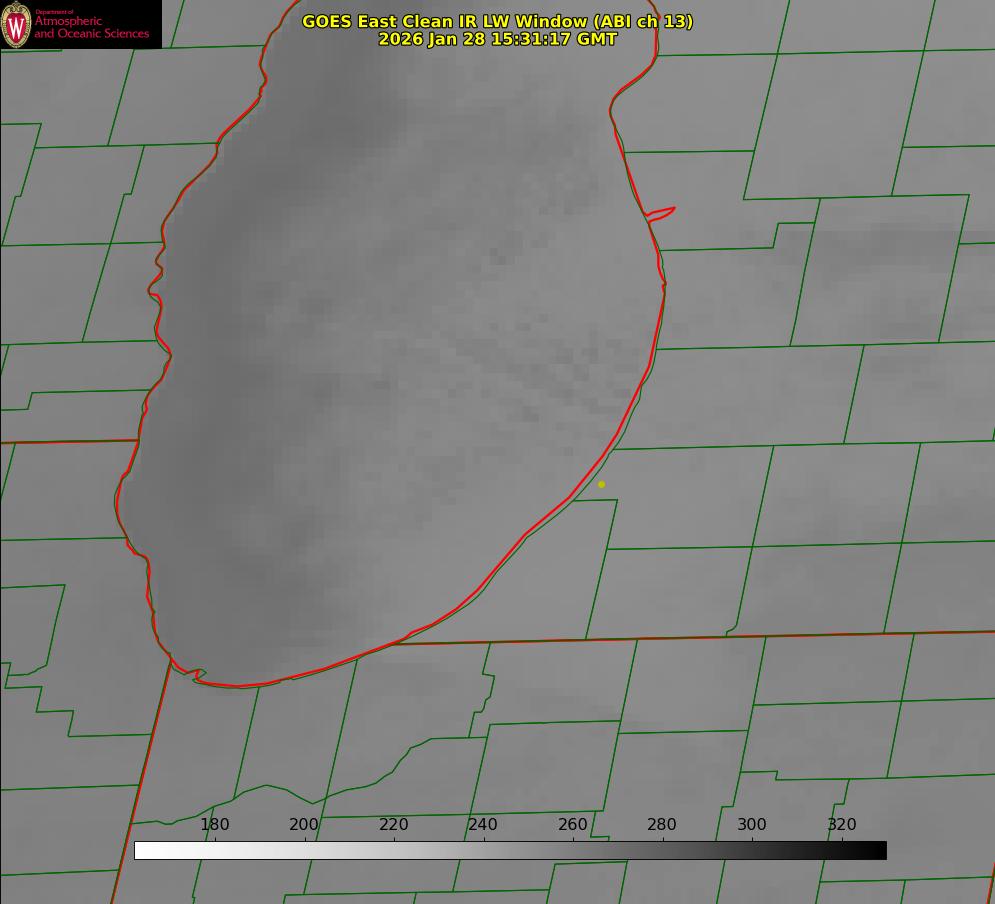Click the 300 colorbar tick label
995x904 pixels.
[x=752, y=825]
